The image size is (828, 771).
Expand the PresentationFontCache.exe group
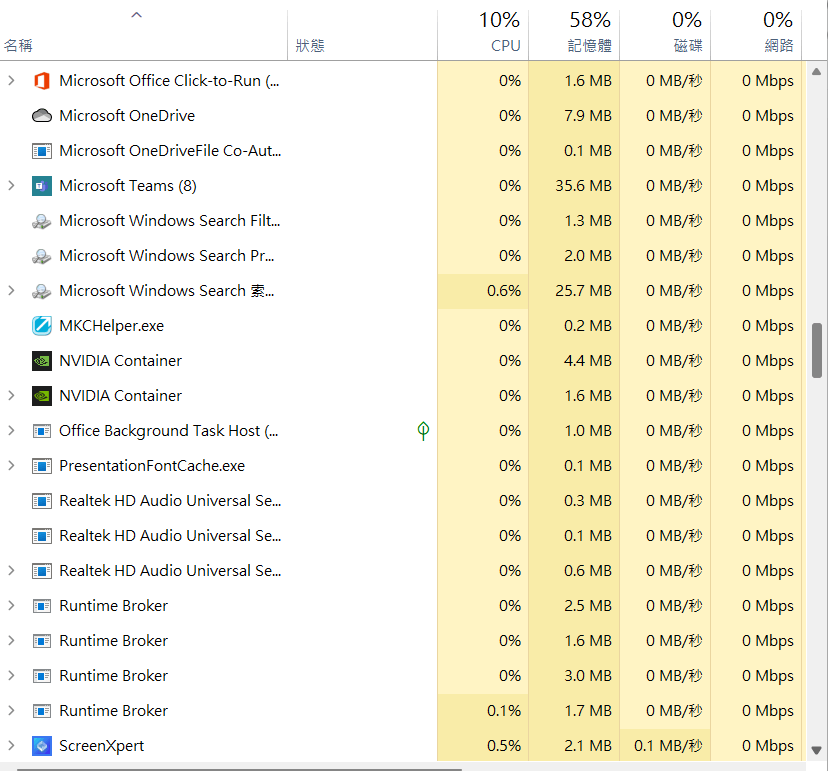11,466
